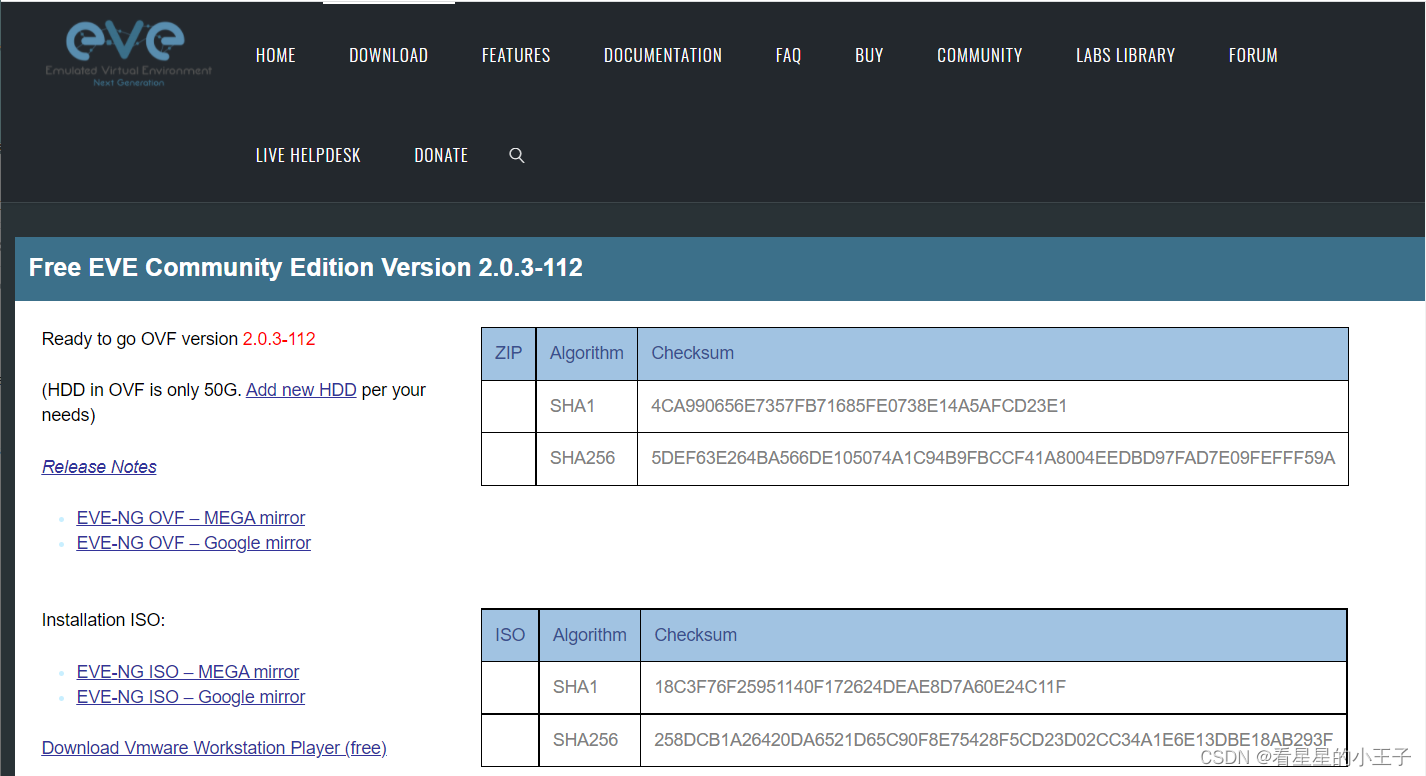Follow the Add new HDD link
This screenshot has width=1426, height=776.
(x=301, y=390)
